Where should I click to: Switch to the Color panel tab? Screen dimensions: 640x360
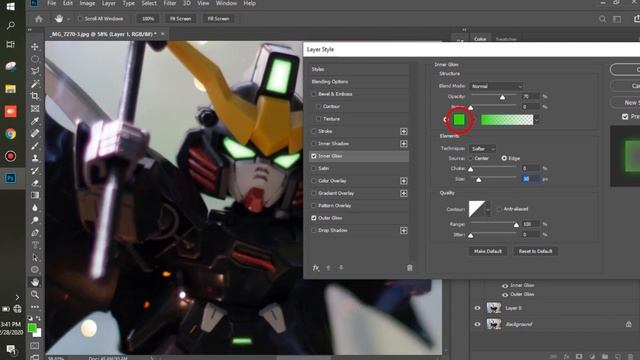480,39
